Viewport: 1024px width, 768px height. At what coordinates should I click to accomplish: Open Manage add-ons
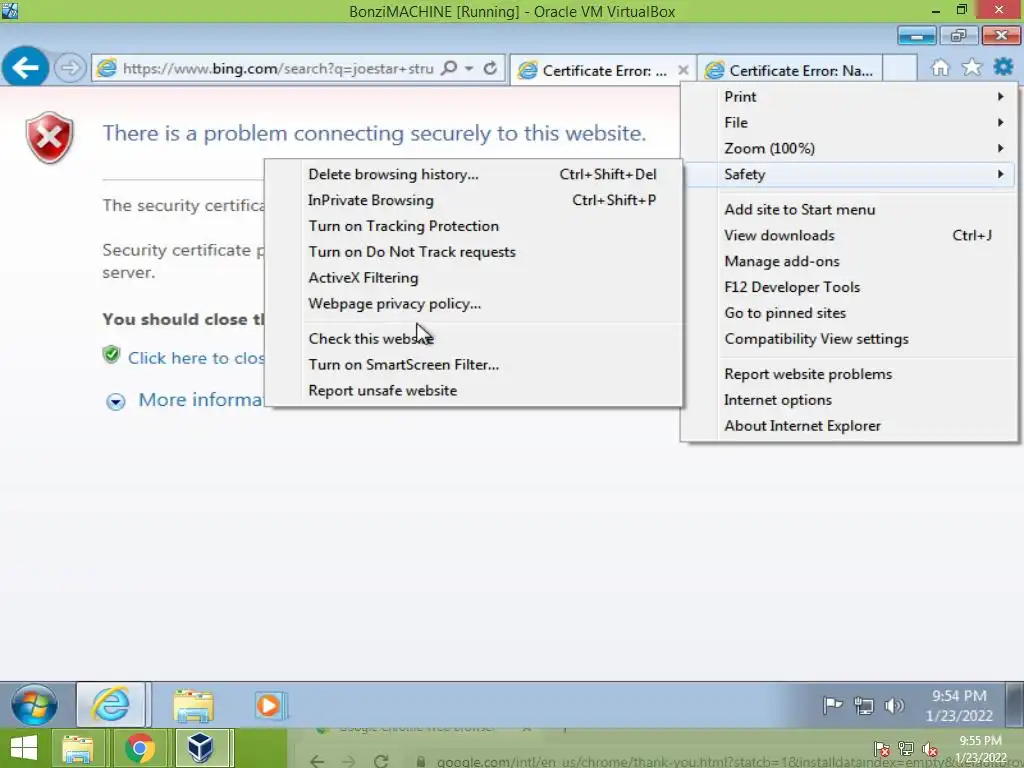(x=849, y=261)
